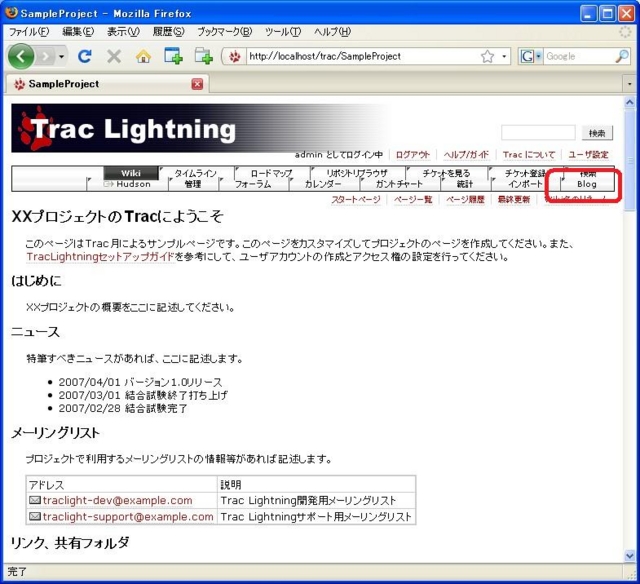The image size is (640, 584).
Task: Open the ページ履歴 link
Action: click(465, 200)
